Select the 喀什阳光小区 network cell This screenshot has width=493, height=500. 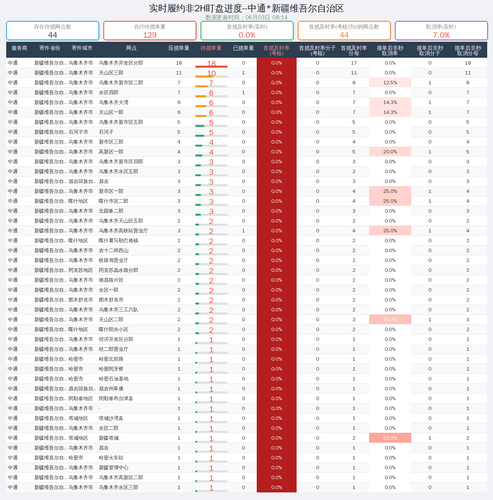(114, 329)
